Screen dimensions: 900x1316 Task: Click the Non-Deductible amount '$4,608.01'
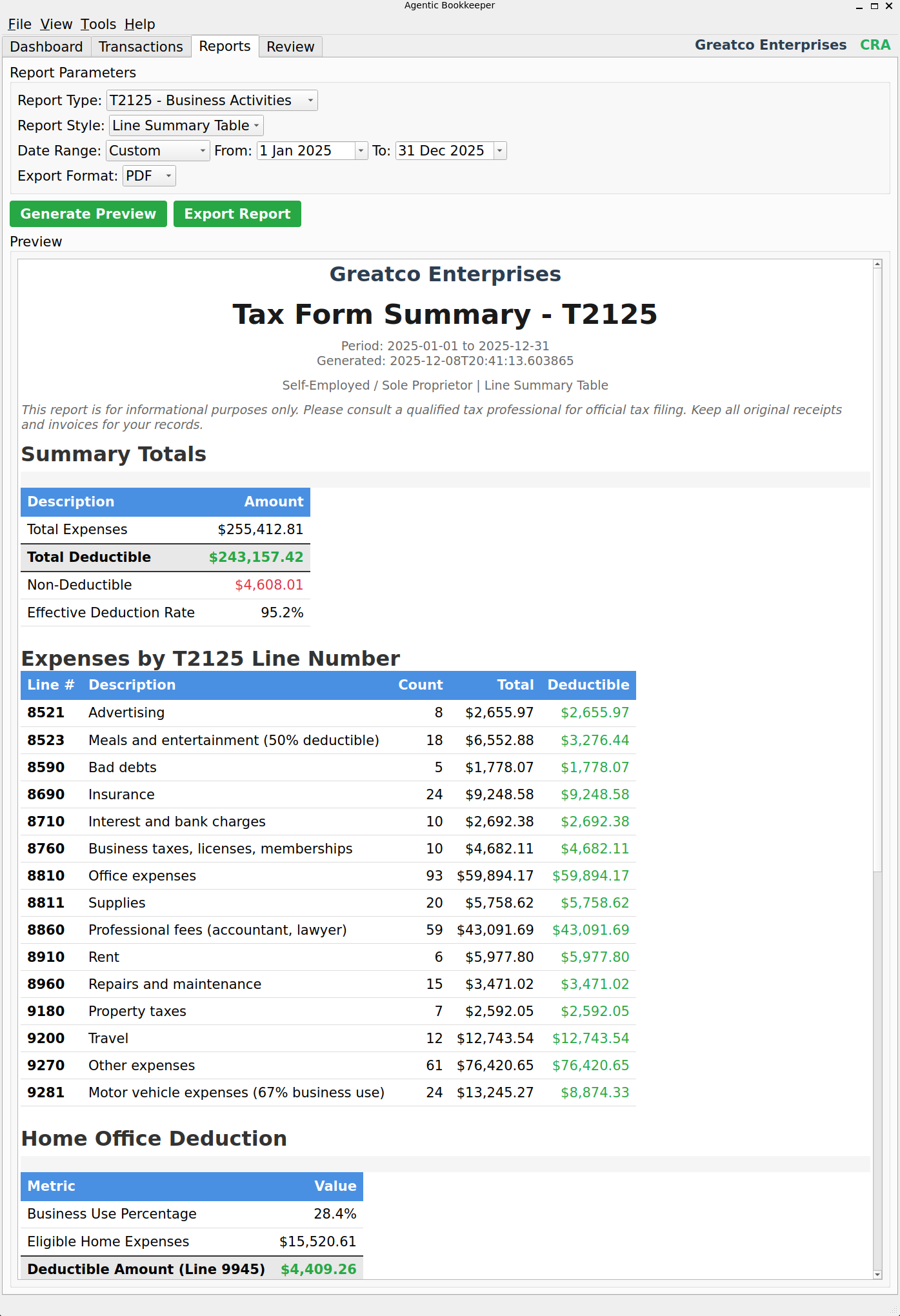[x=268, y=585]
